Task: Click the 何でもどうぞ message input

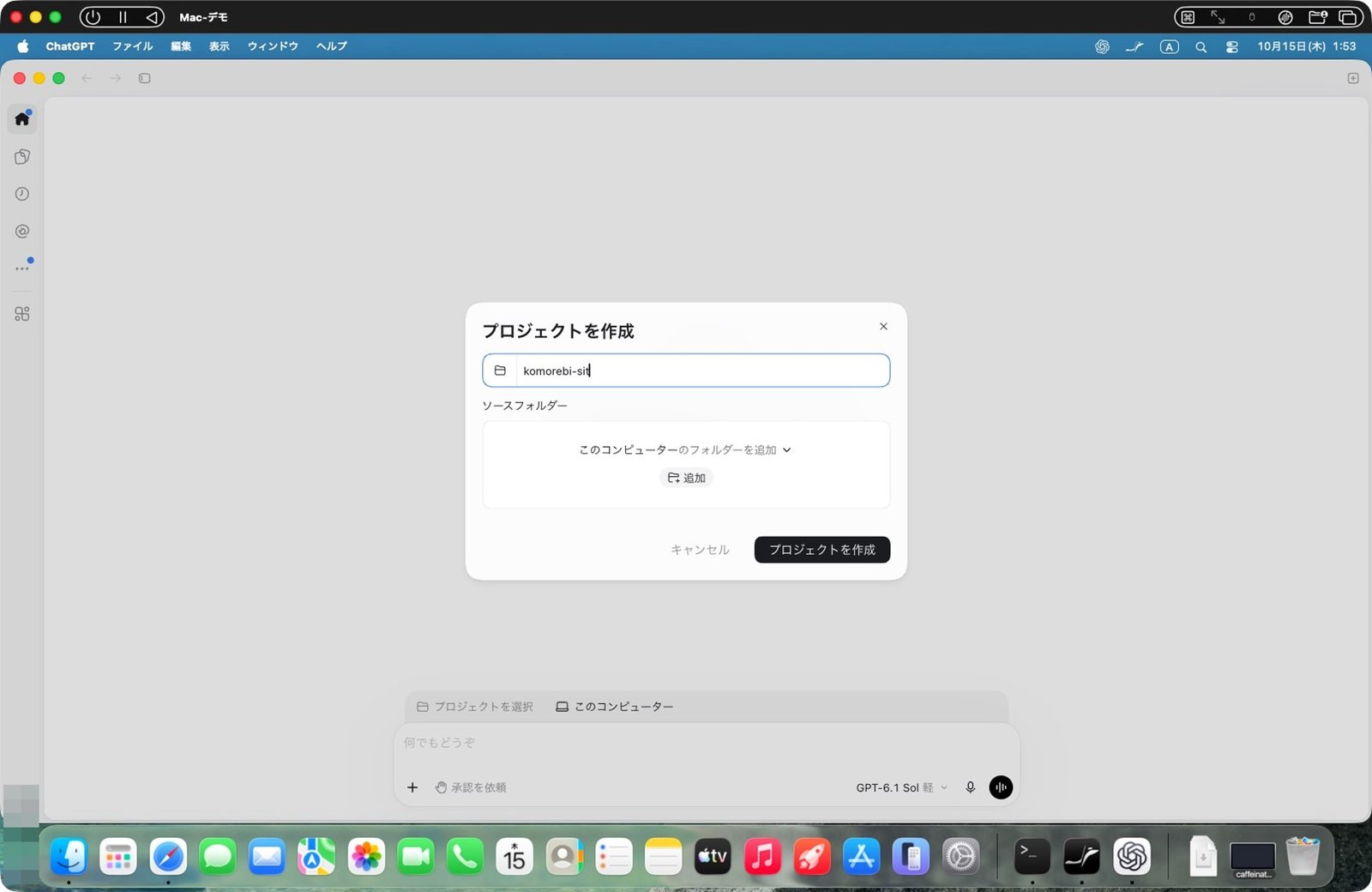Action: 707,743
